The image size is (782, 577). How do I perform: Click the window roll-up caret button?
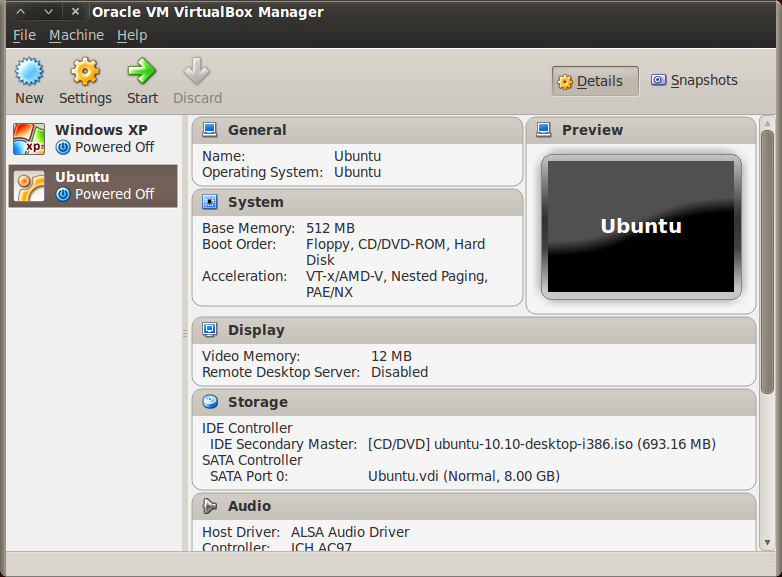[20, 11]
